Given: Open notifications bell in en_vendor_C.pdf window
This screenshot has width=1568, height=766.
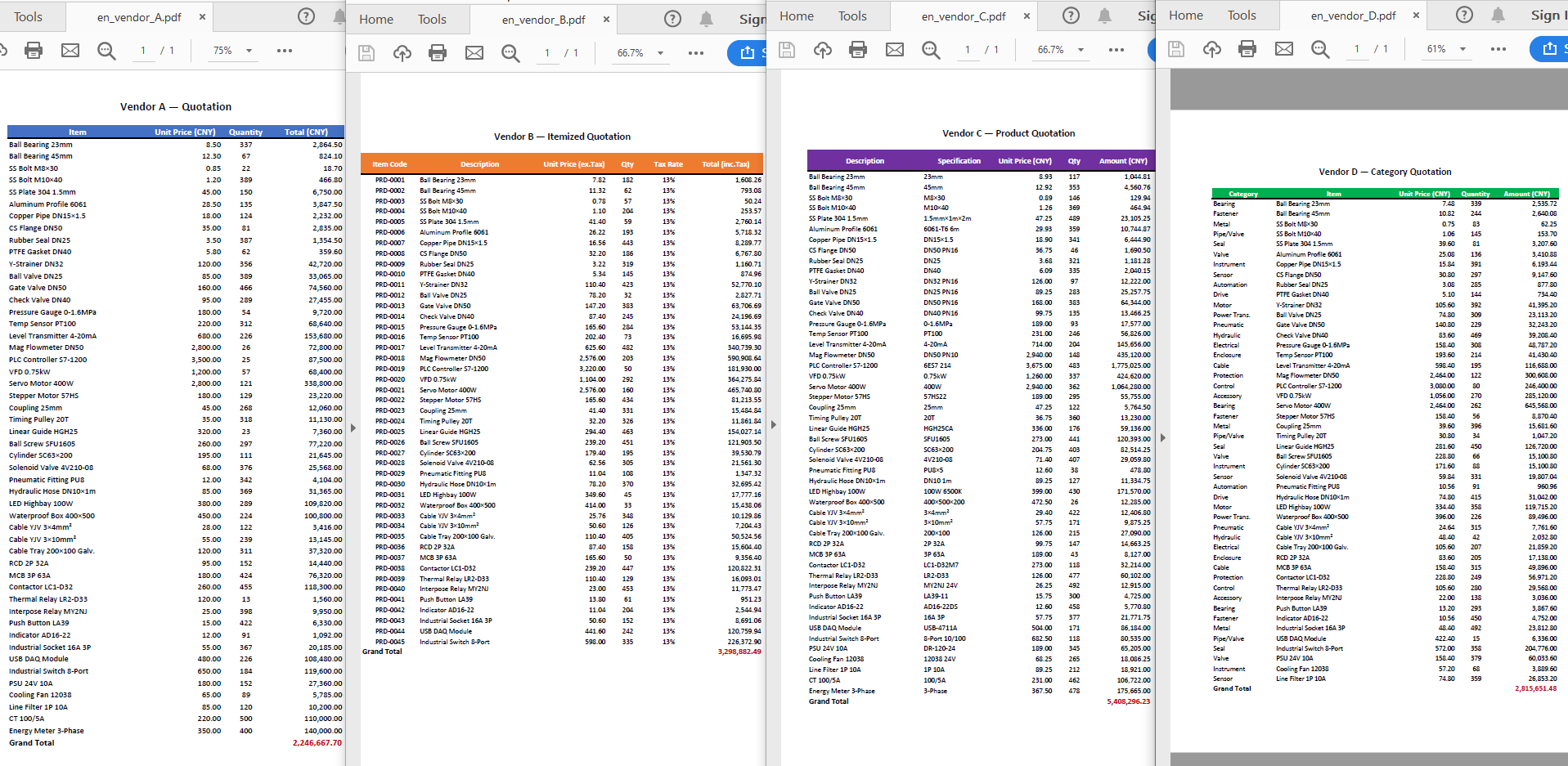Looking at the screenshot, I should pyautogui.click(x=1105, y=16).
